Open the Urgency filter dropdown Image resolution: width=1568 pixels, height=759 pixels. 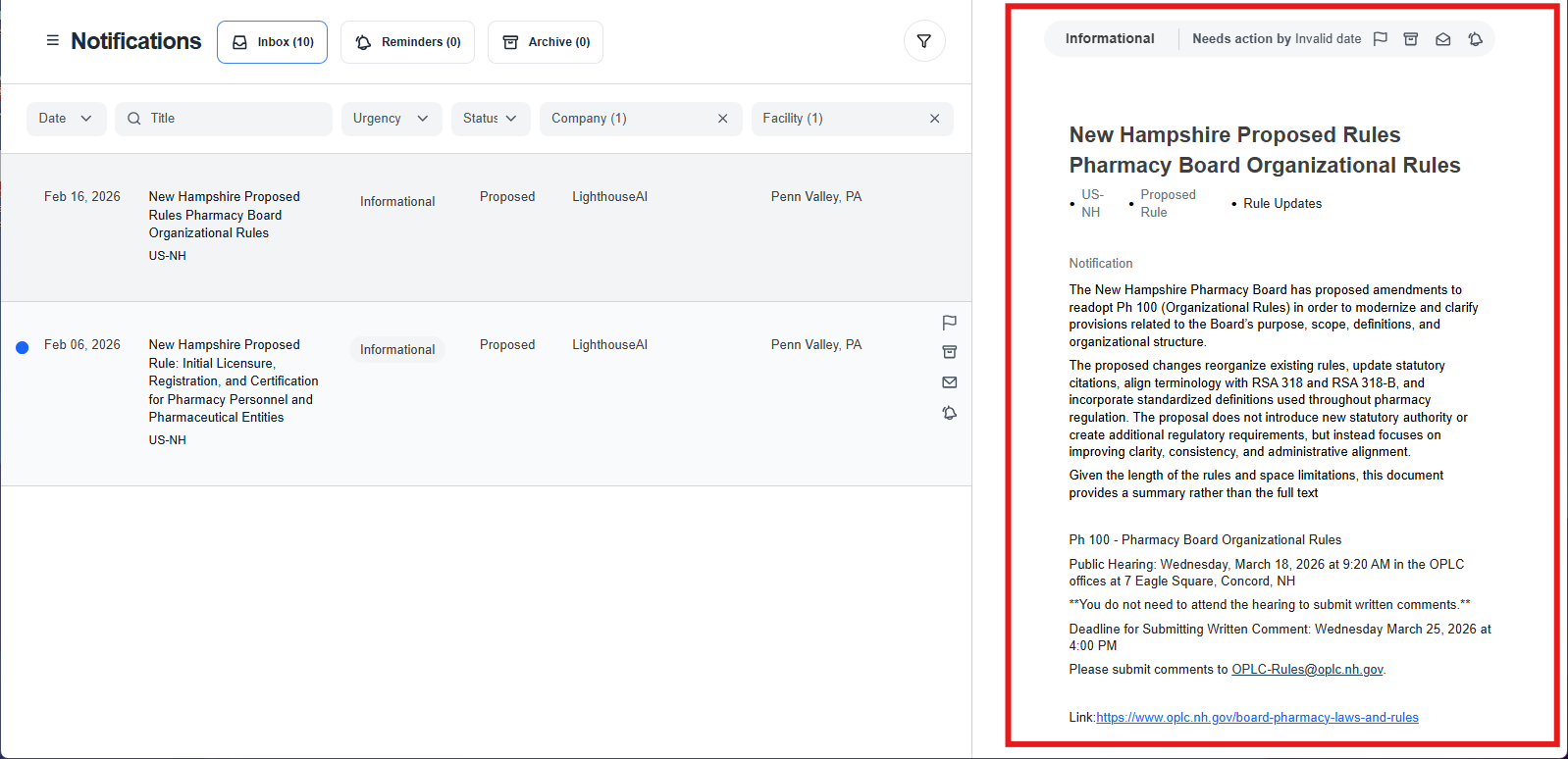(x=391, y=119)
